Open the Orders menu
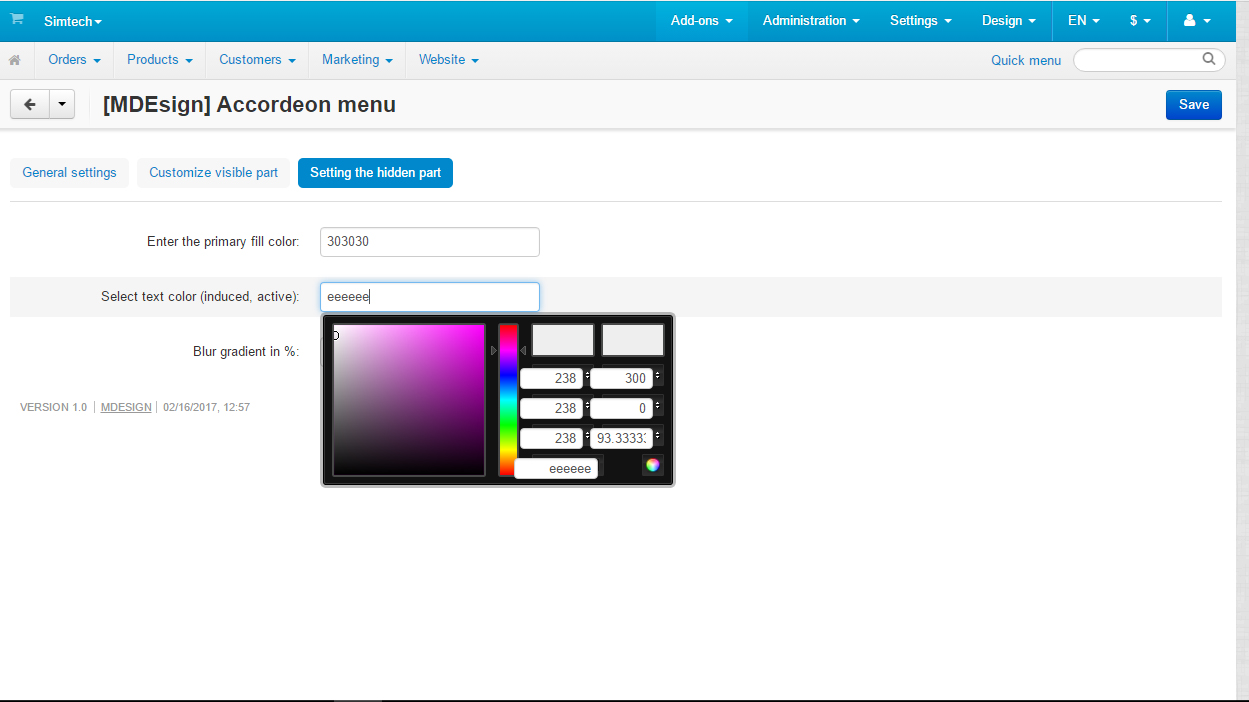 coord(75,60)
